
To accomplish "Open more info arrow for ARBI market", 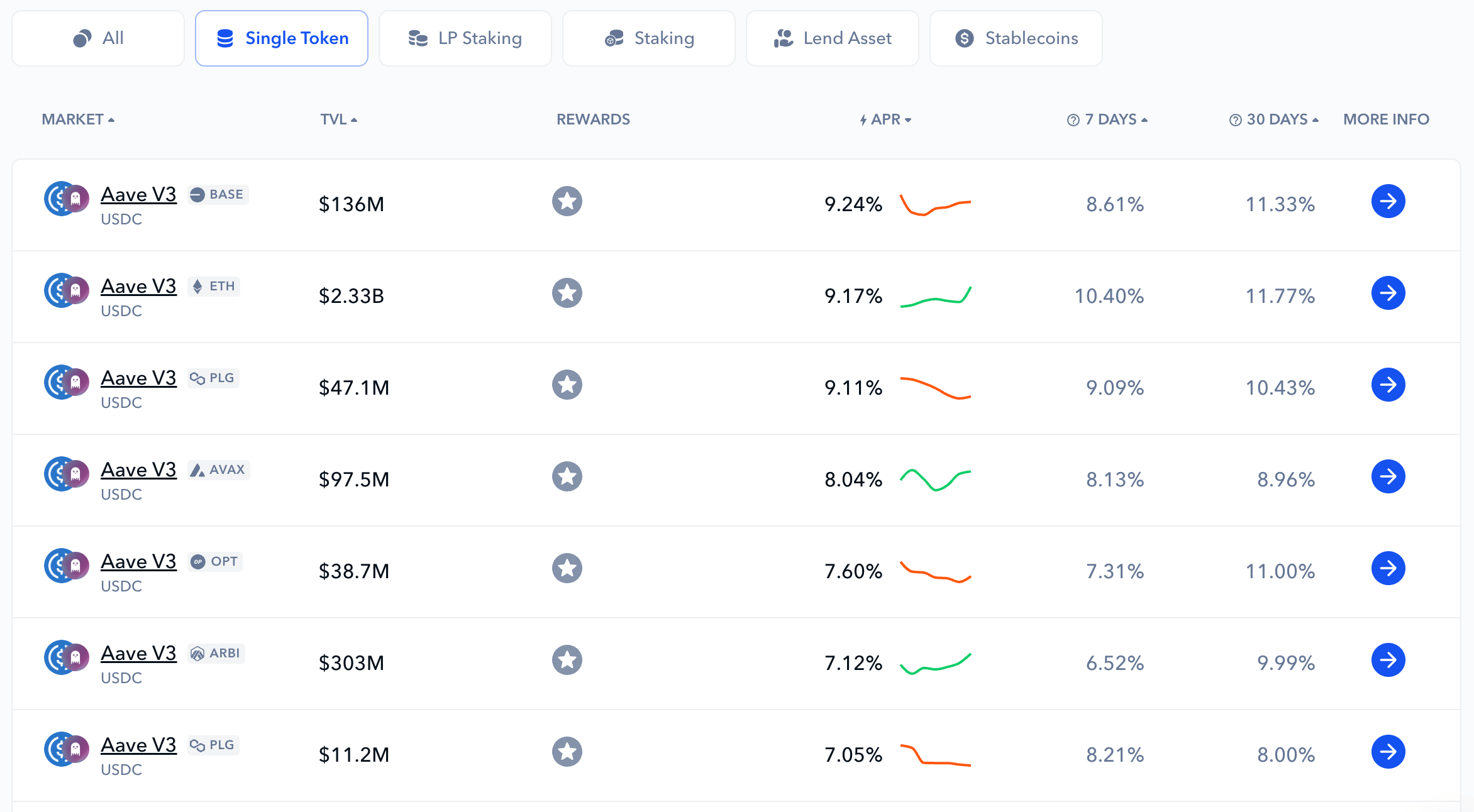I will (1388, 660).
